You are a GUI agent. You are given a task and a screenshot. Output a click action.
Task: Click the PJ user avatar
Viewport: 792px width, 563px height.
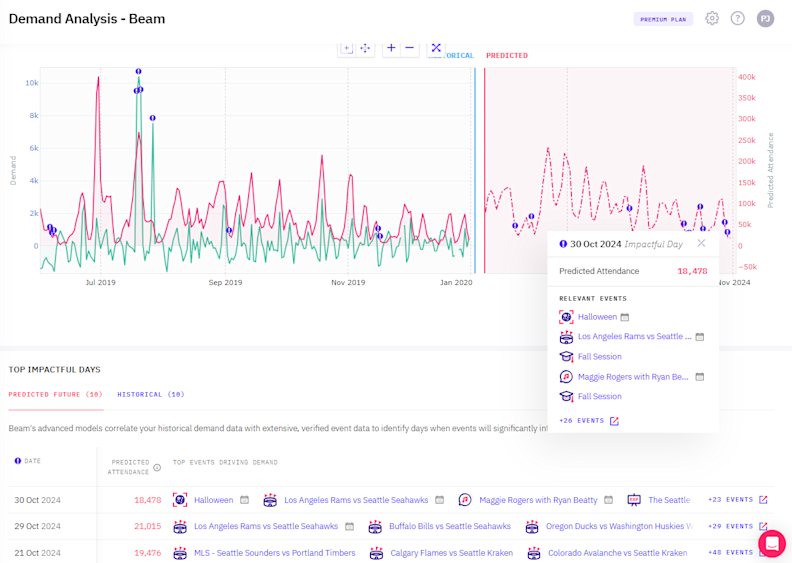click(765, 19)
